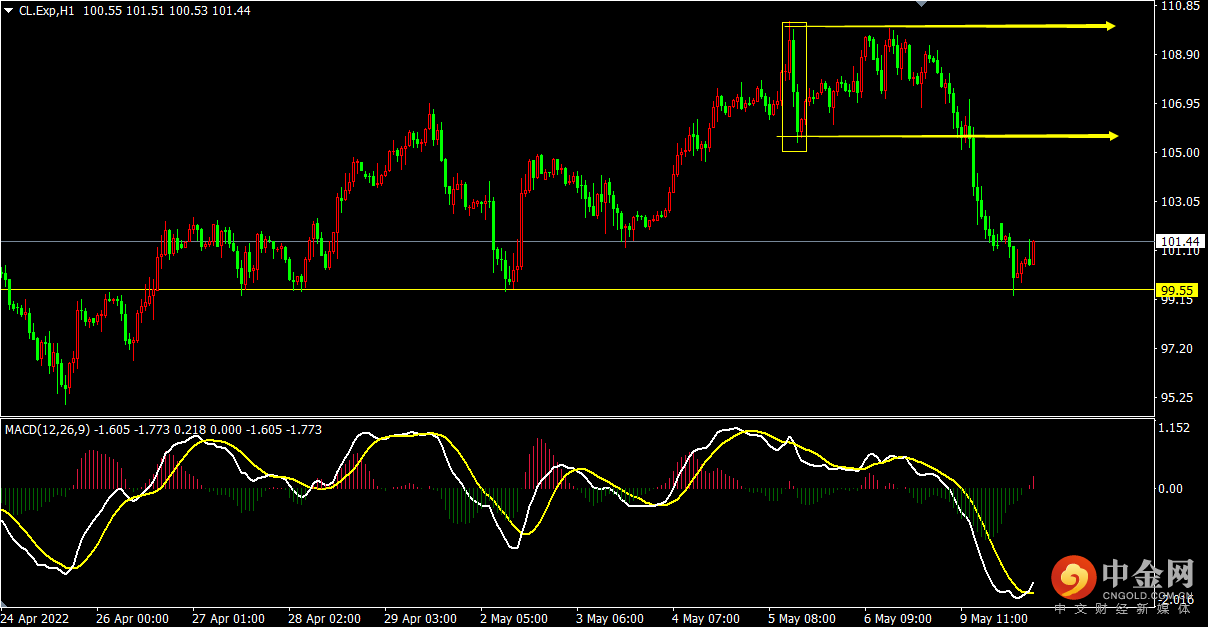Click the upper yellow arrow's arrowhead
This screenshot has height=627, width=1208.
(1109, 26)
